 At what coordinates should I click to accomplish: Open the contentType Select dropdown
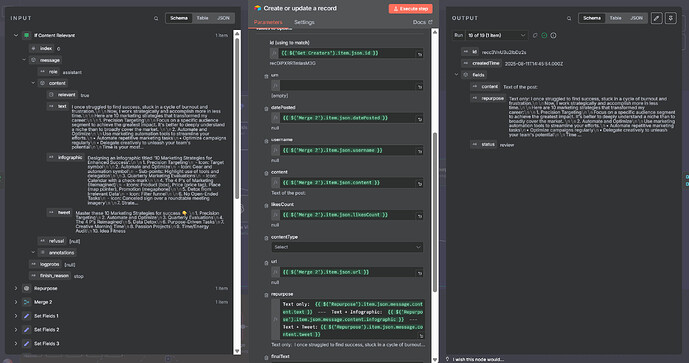[x=347, y=247]
